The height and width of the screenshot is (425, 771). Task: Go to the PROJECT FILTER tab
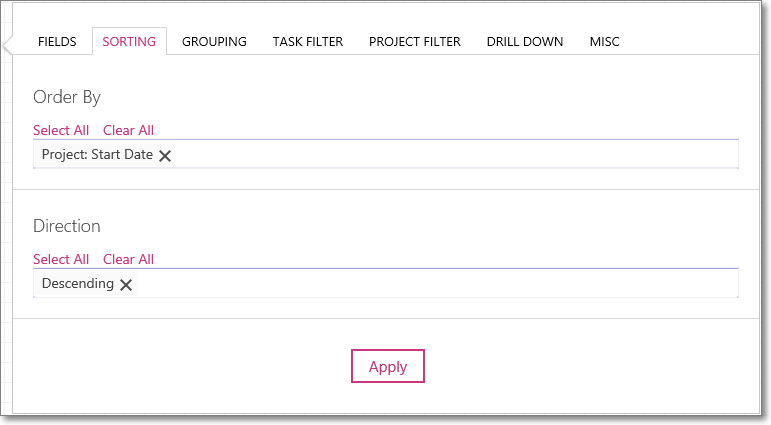point(415,42)
